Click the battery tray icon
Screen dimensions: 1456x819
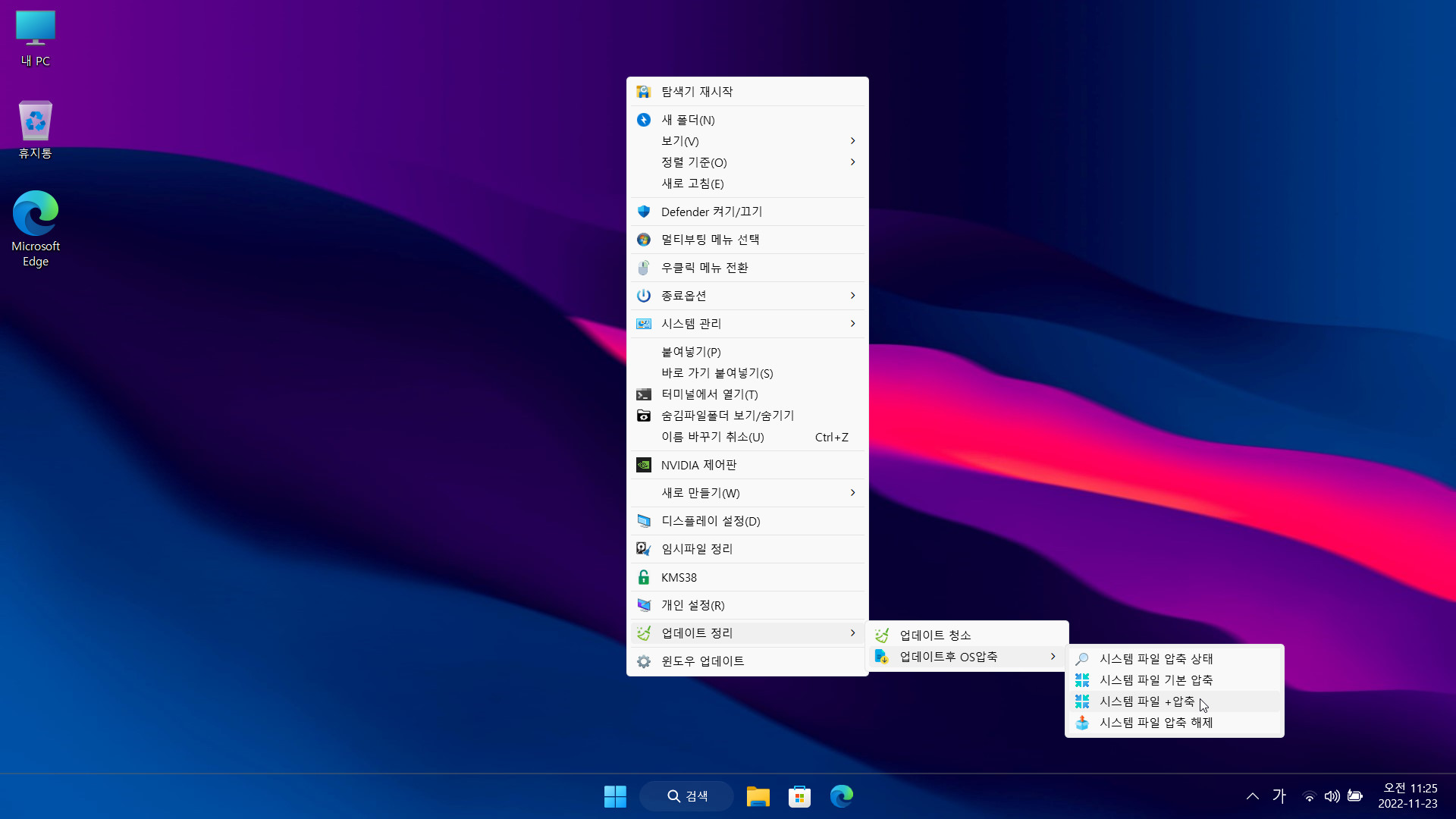click(1355, 796)
